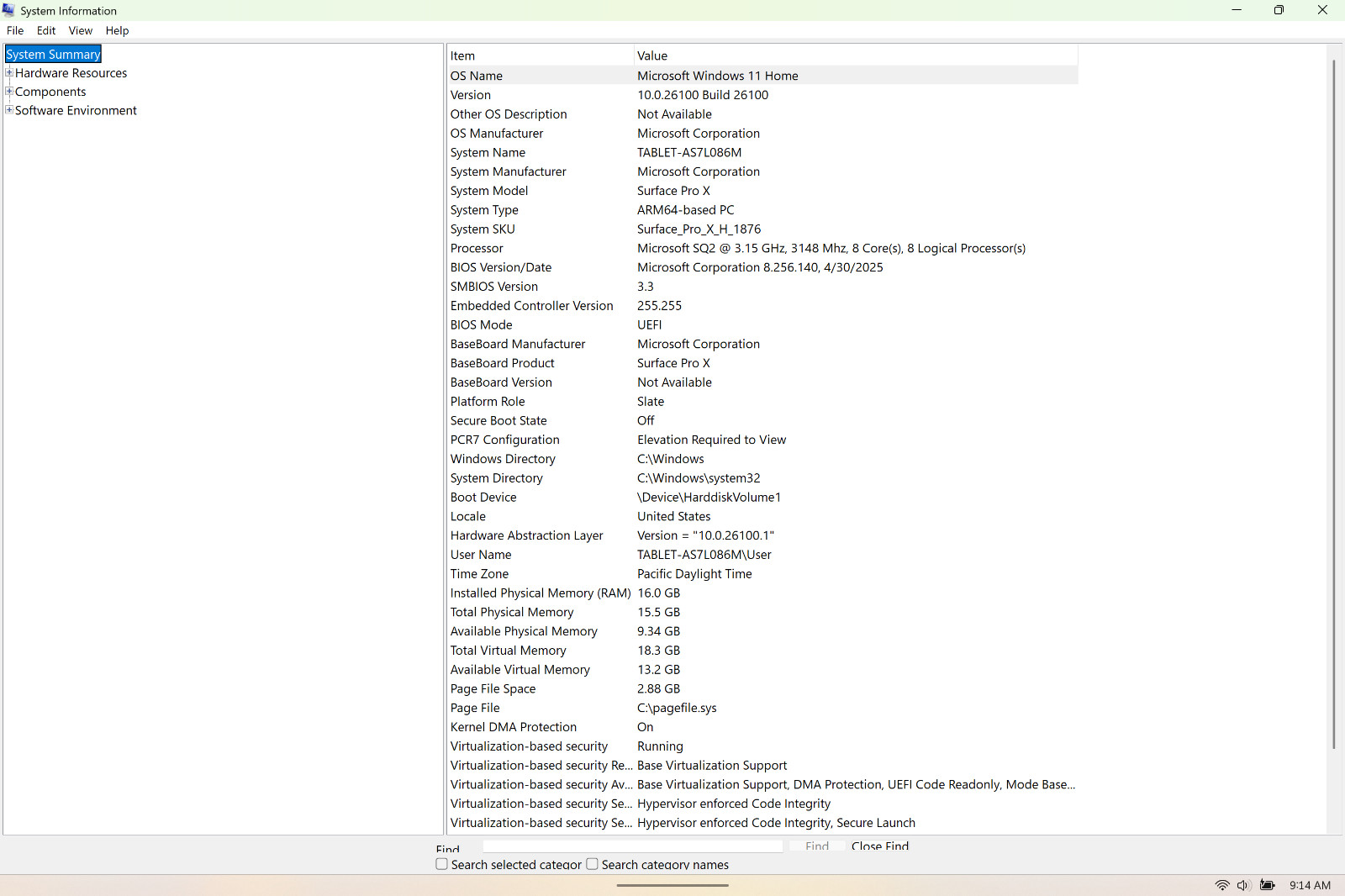Open the Wi-Fi network tray icon

pos(1222,885)
